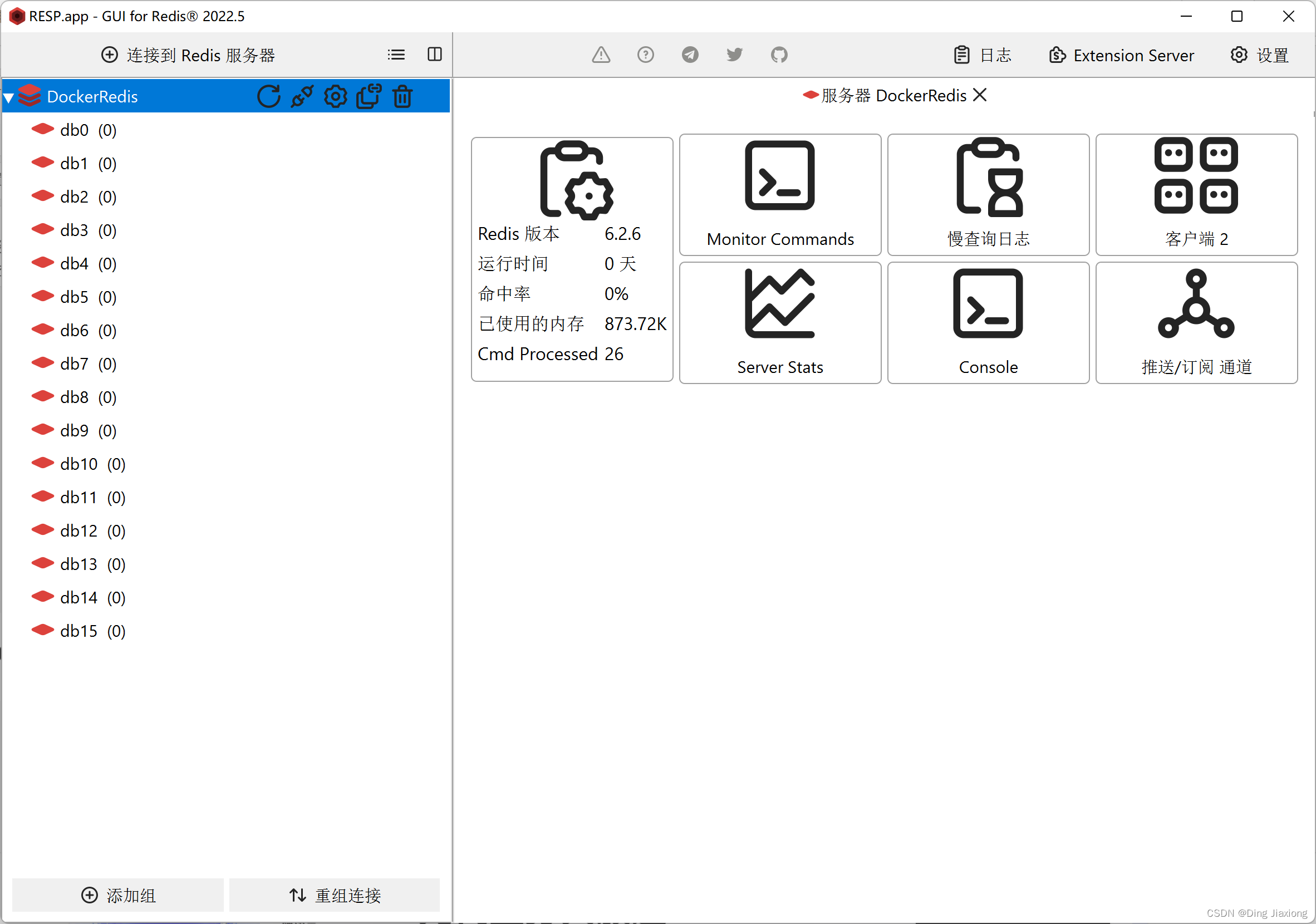This screenshot has width=1316, height=924.
Task: Open 设置 application settings
Action: coord(1259,55)
